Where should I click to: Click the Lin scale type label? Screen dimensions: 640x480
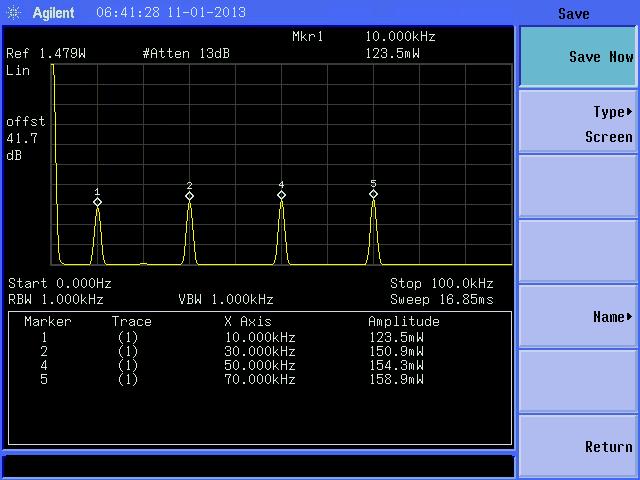pyautogui.click(x=18, y=71)
